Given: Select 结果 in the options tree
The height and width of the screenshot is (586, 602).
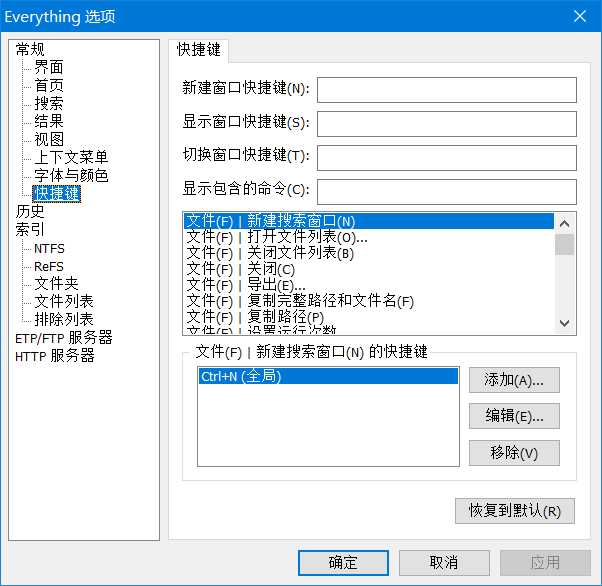Looking at the screenshot, I should (x=49, y=121).
